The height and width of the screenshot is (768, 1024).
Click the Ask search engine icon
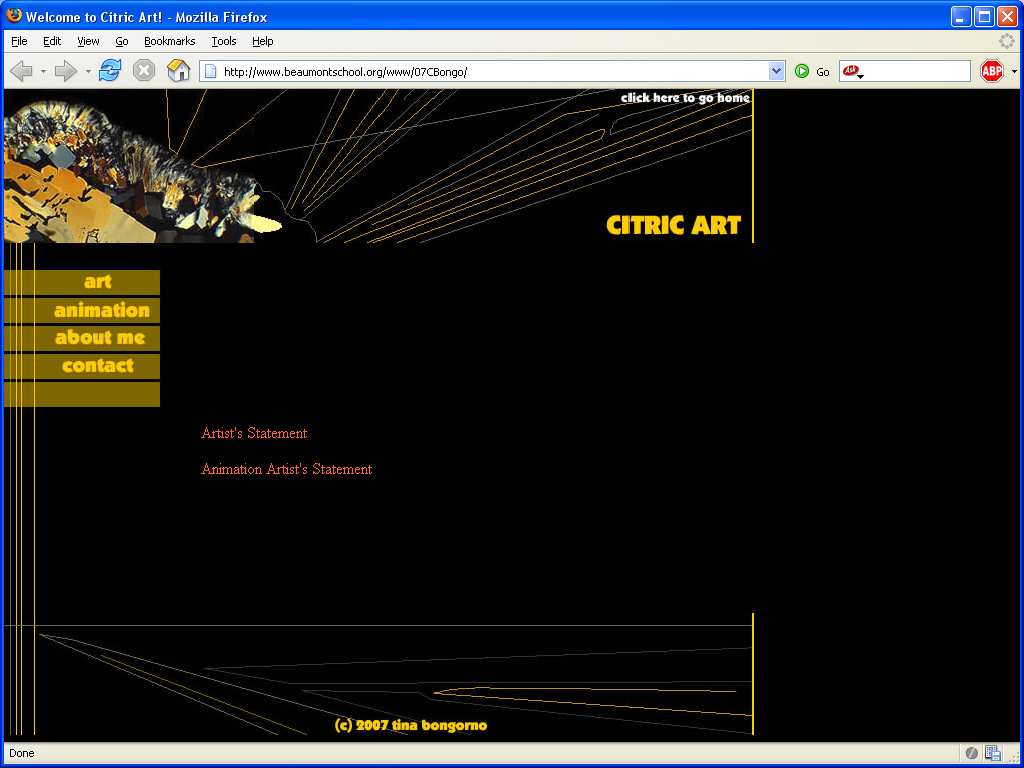coord(850,71)
